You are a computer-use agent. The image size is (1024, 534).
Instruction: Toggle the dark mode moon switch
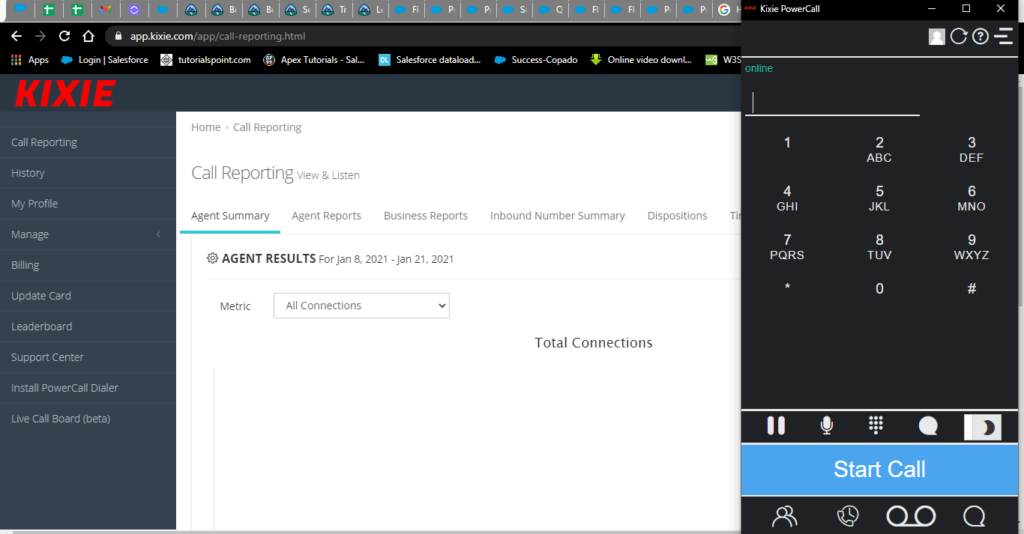[x=983, y=427]
